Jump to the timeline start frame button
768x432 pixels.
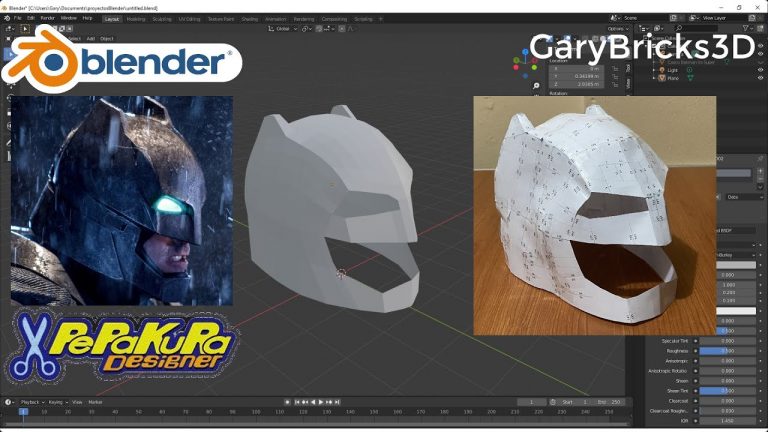pos(297,402)
